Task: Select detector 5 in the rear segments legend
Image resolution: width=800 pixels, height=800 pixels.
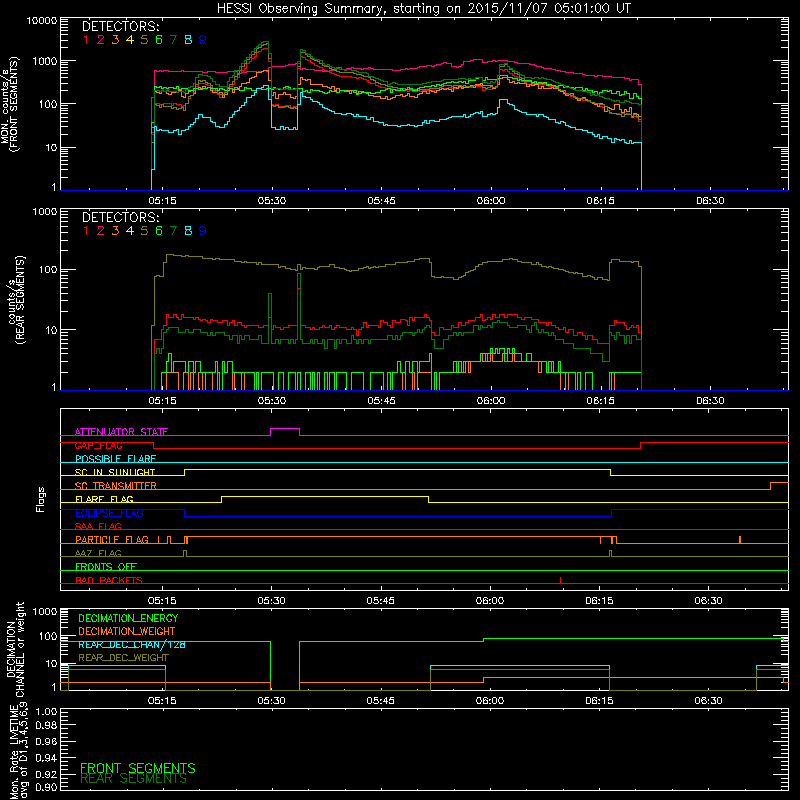Action: 144,231
